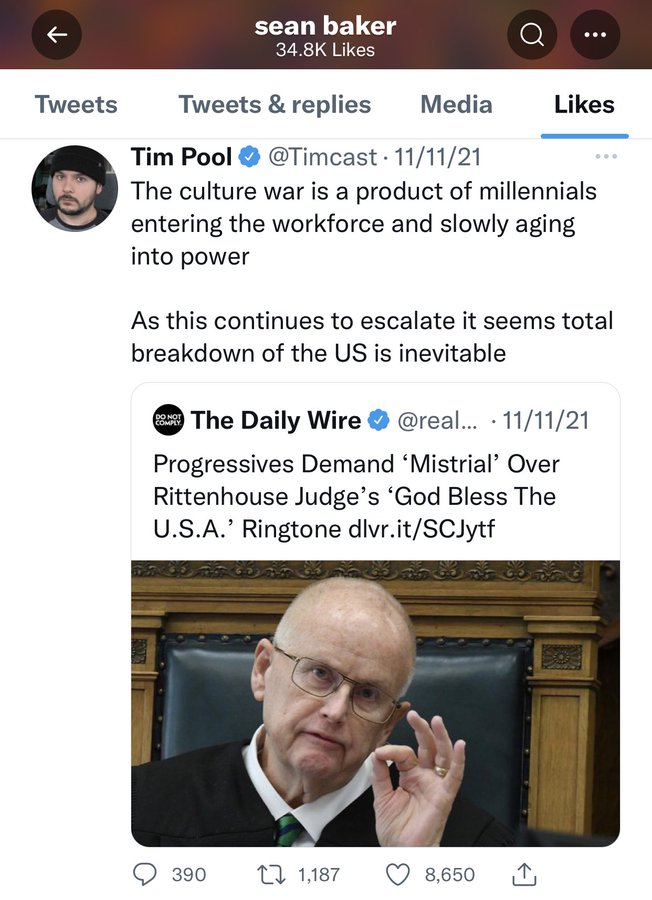Open the judge photo in quoted tweet
Image resolution: width=652 pixels, height=900 pixels.
point(375,702)
